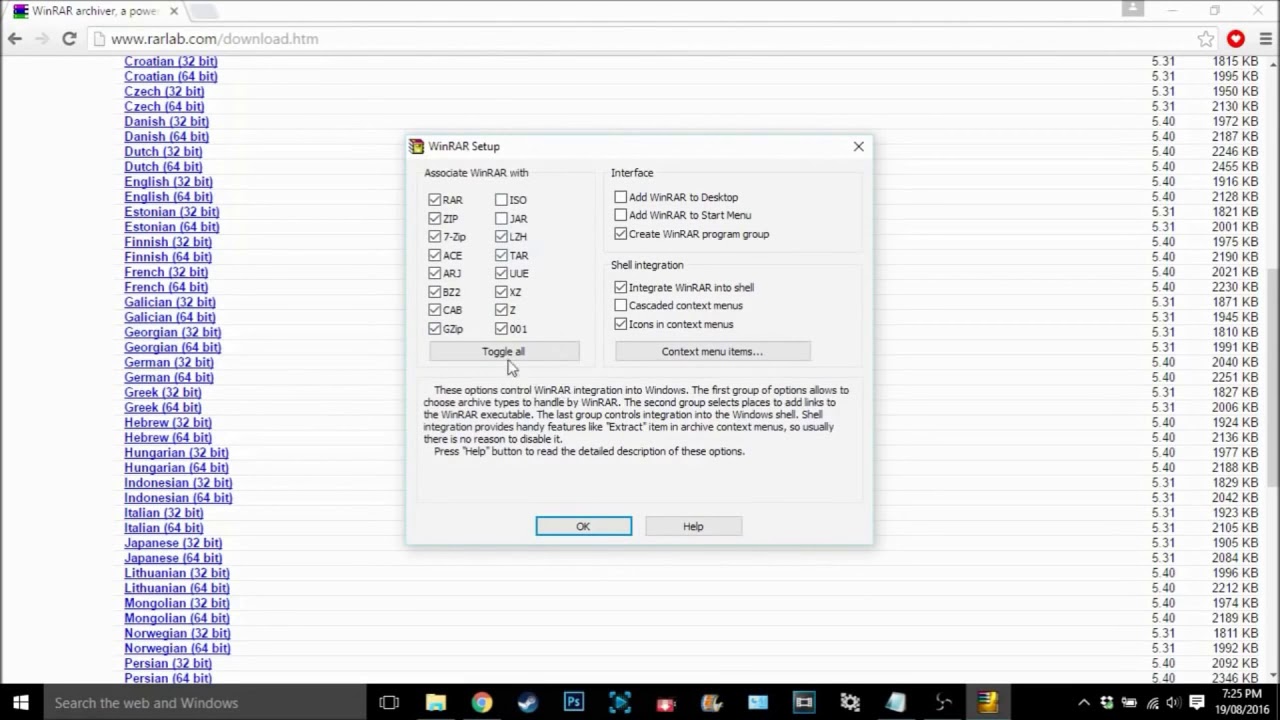Click the Toggle all button
The width and height of the screenshot is (1280, 720).
pos(504,352)
